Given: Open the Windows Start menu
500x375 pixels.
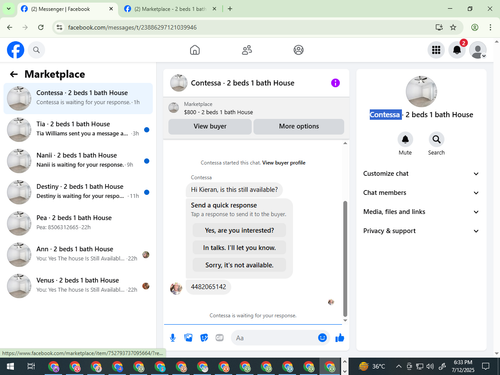Looking at the screenshot, I should pyautogui.click(x=10, y=367).
